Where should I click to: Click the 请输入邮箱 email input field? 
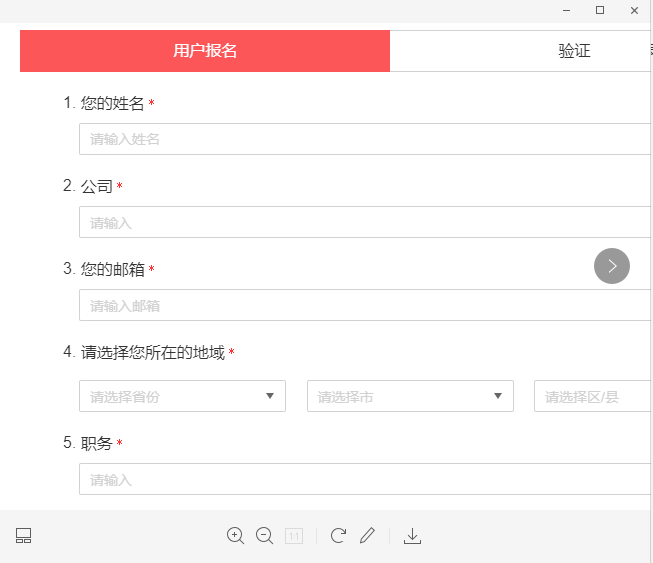tap(365, 305)
